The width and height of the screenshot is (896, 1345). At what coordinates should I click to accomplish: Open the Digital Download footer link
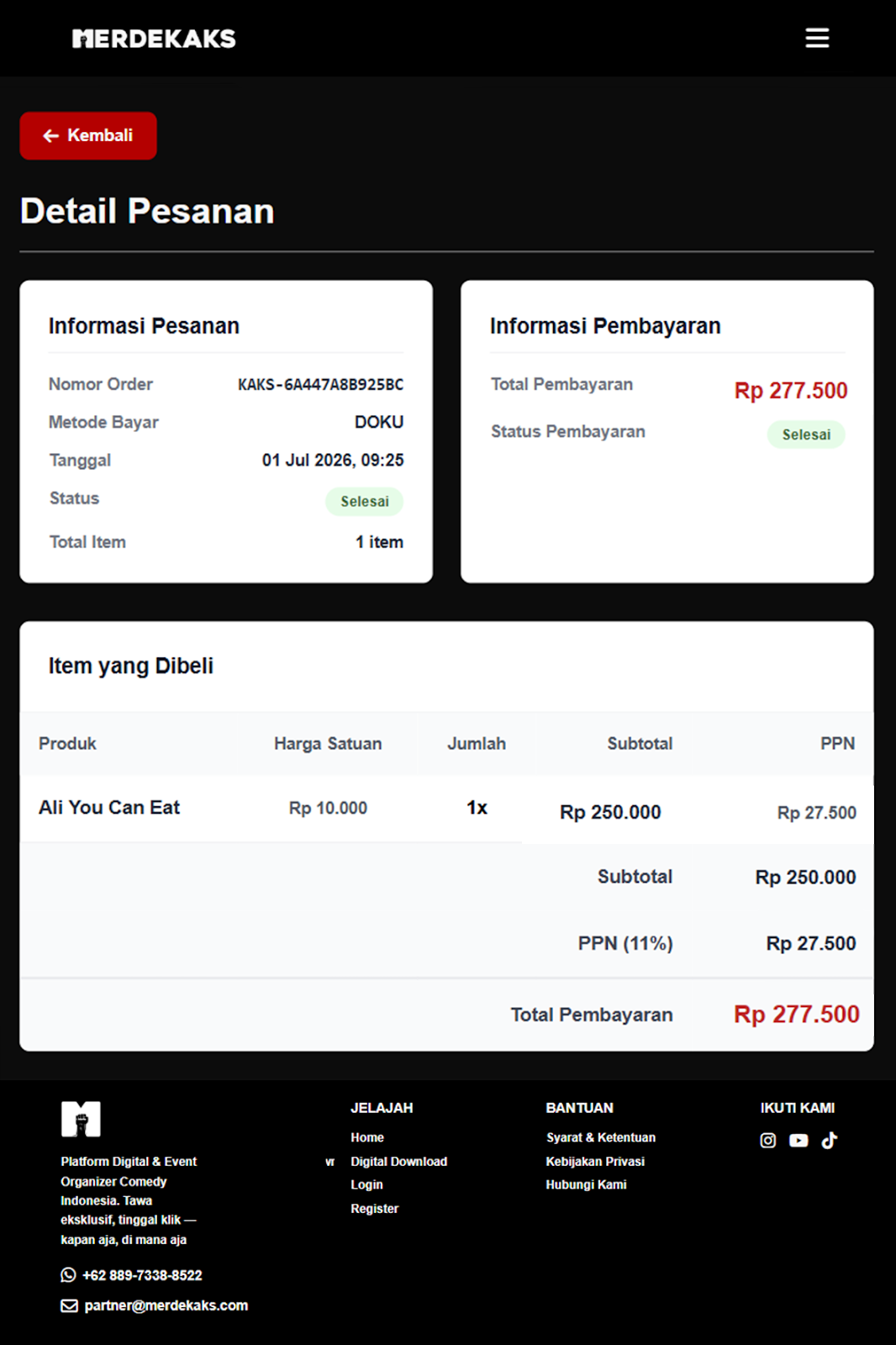(x=398, y=1161)
